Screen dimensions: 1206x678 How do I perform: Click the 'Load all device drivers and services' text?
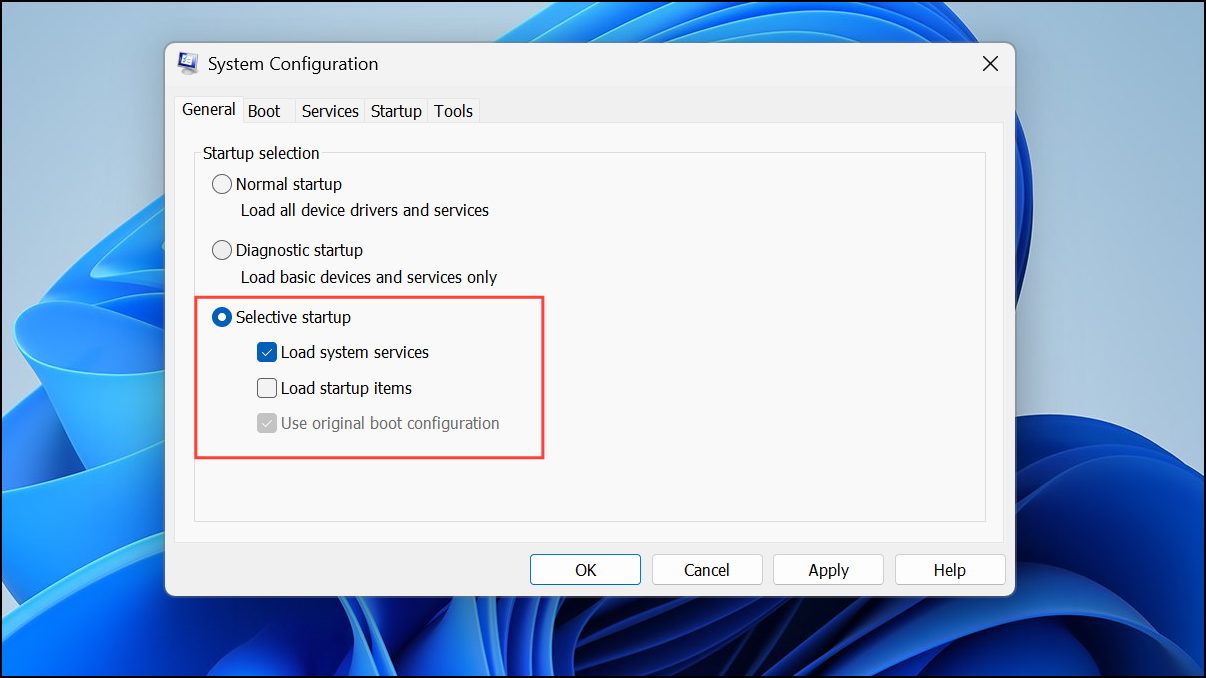(x=365, y=210)
